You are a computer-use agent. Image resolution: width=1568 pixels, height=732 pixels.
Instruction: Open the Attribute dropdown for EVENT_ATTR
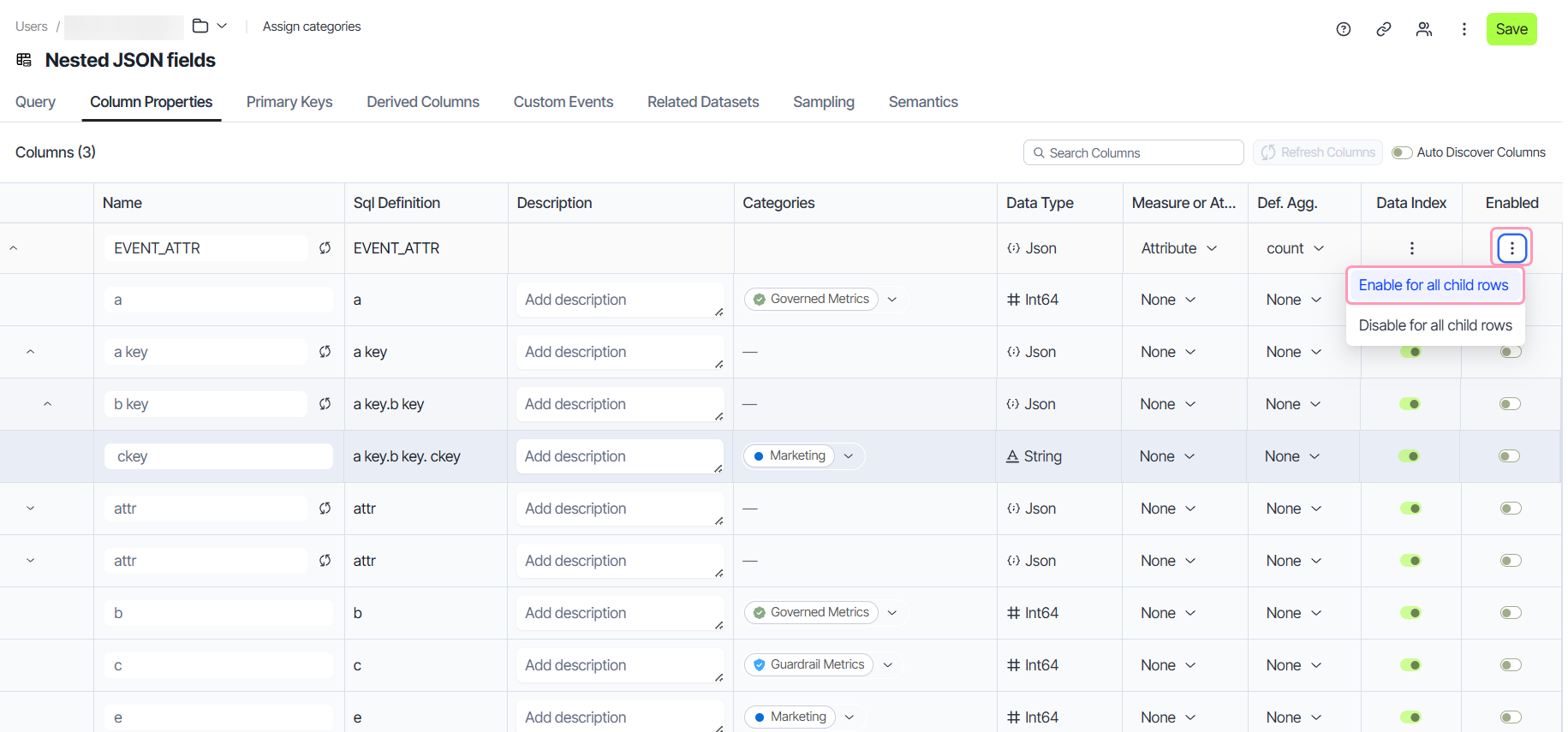pos(1178,248)
